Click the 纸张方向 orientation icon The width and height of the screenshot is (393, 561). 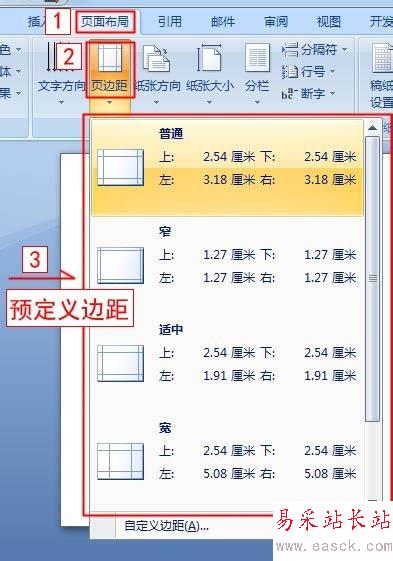pos(156,58)
